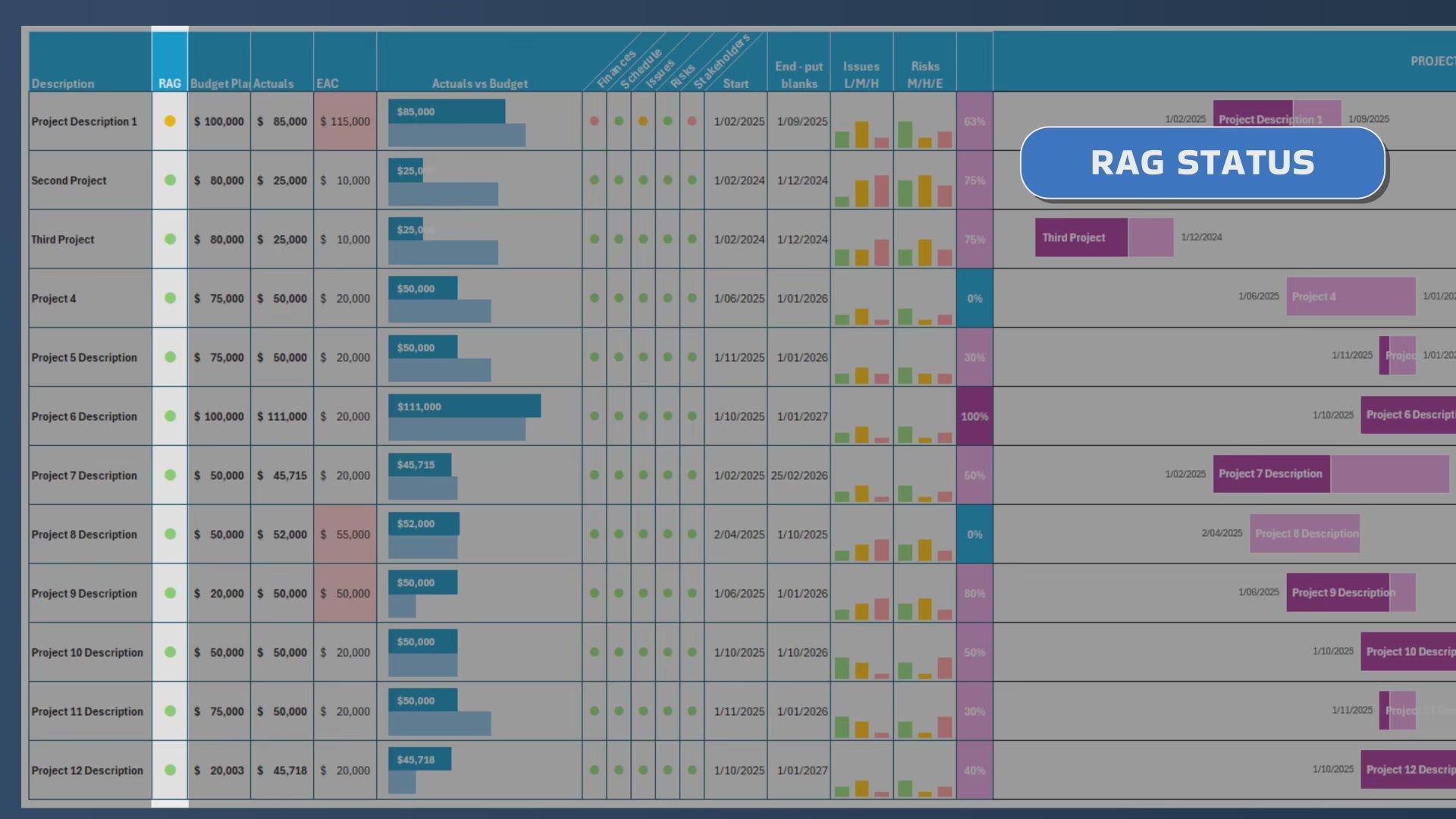Select the green RAG dot for Project 4
This screenshot has width=1456, height=819.
[x=170, y=298]
